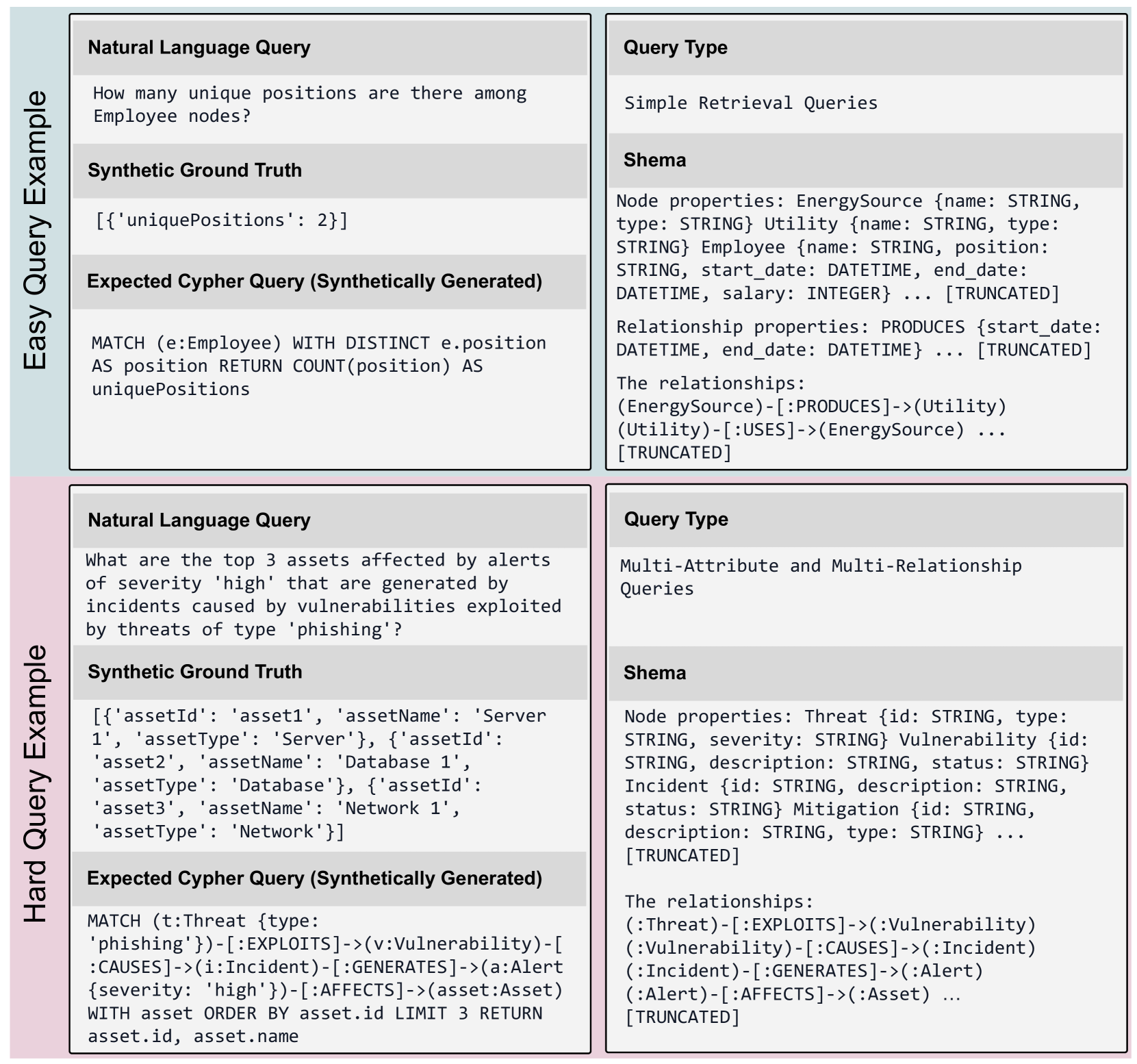
Task: Click the question about unique Employee positions
Action: [309, 104]
